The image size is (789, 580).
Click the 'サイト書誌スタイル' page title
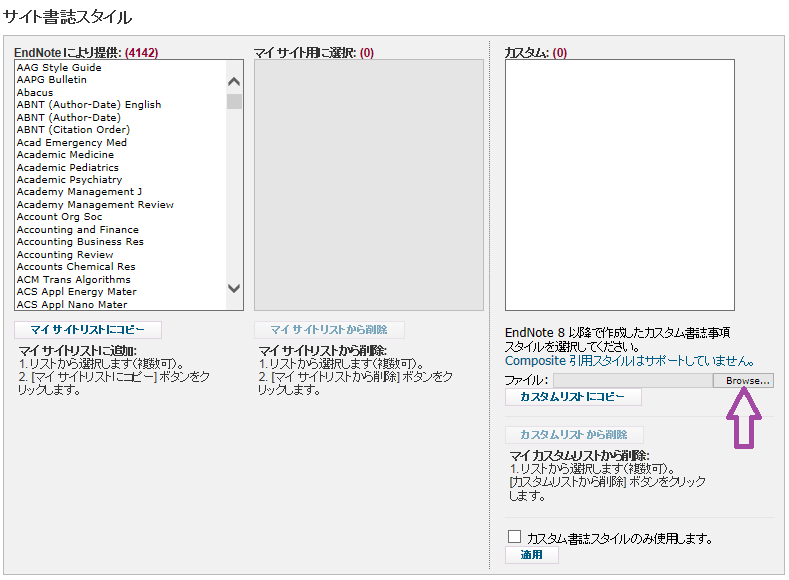coord(67,17)
